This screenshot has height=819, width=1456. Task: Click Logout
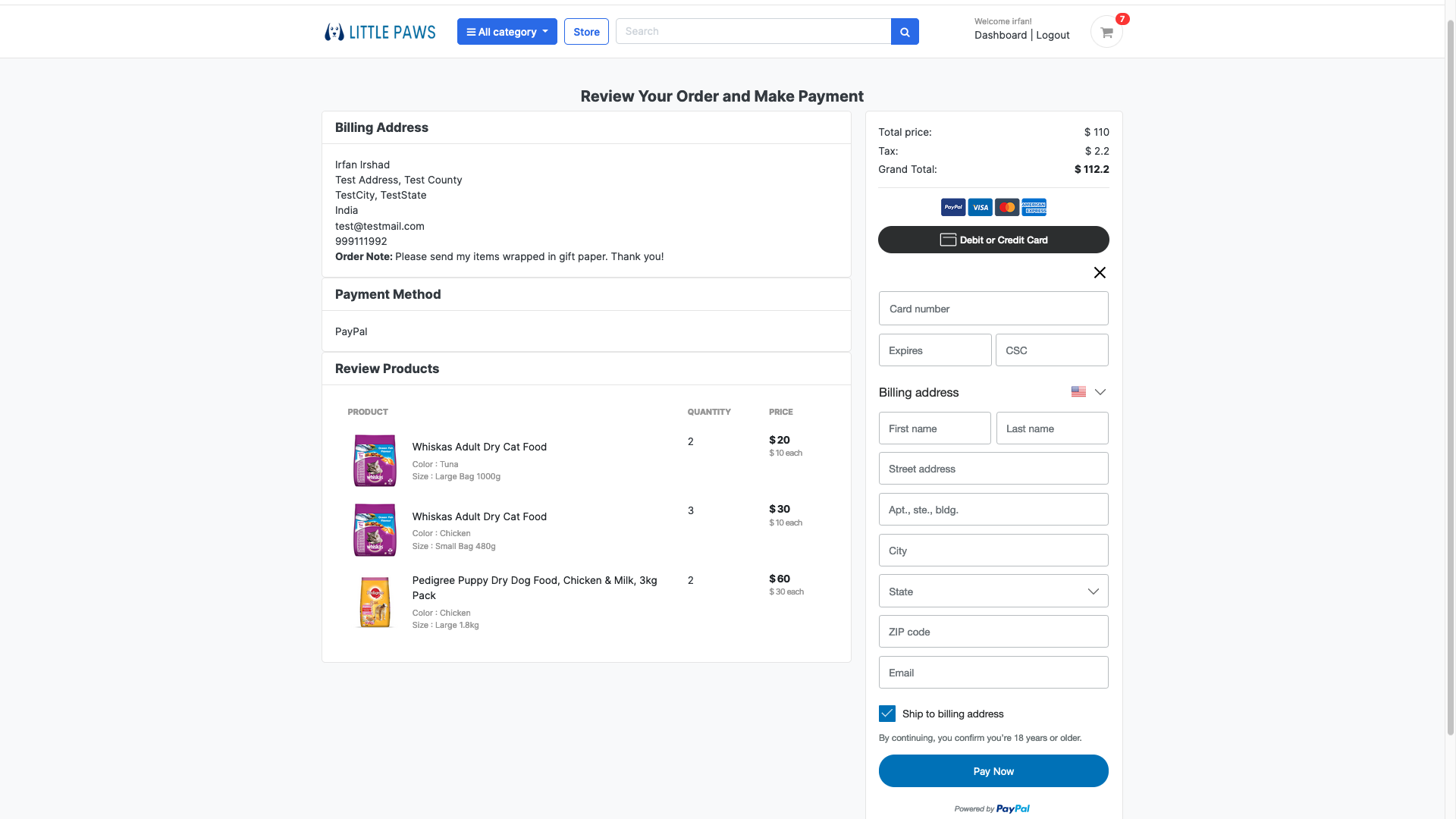[1053, 35]
